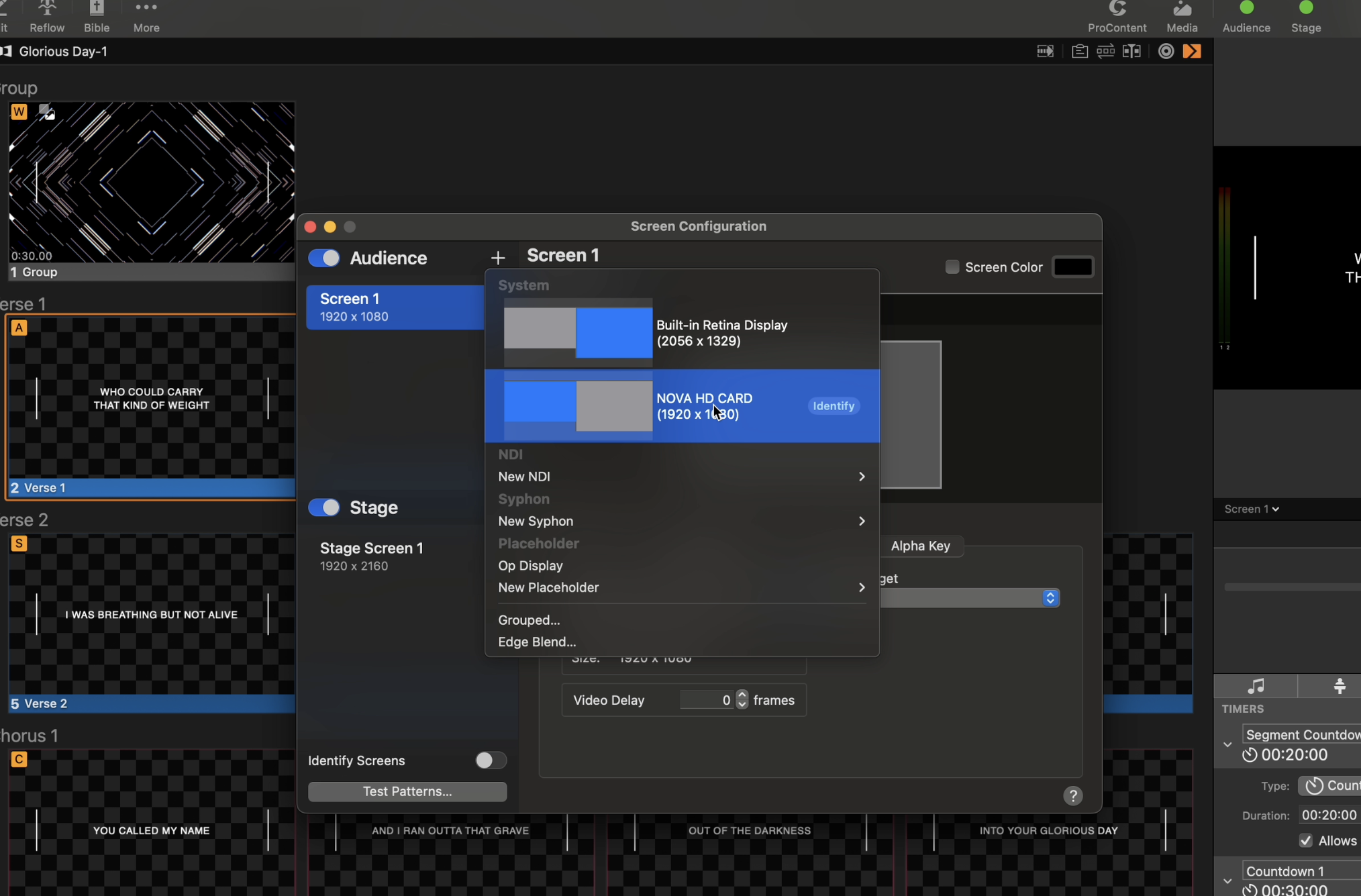Open Test Patterns... button

pos(407,792)
